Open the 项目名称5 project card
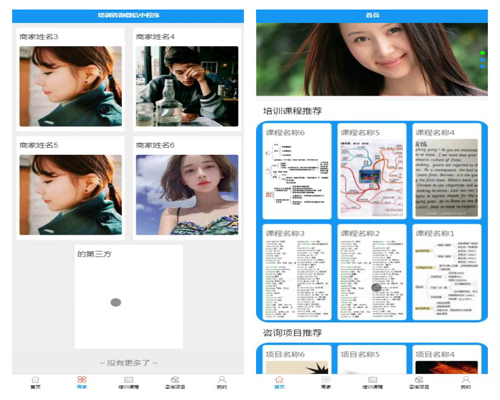The image size is (500, 400). point(372,360)
